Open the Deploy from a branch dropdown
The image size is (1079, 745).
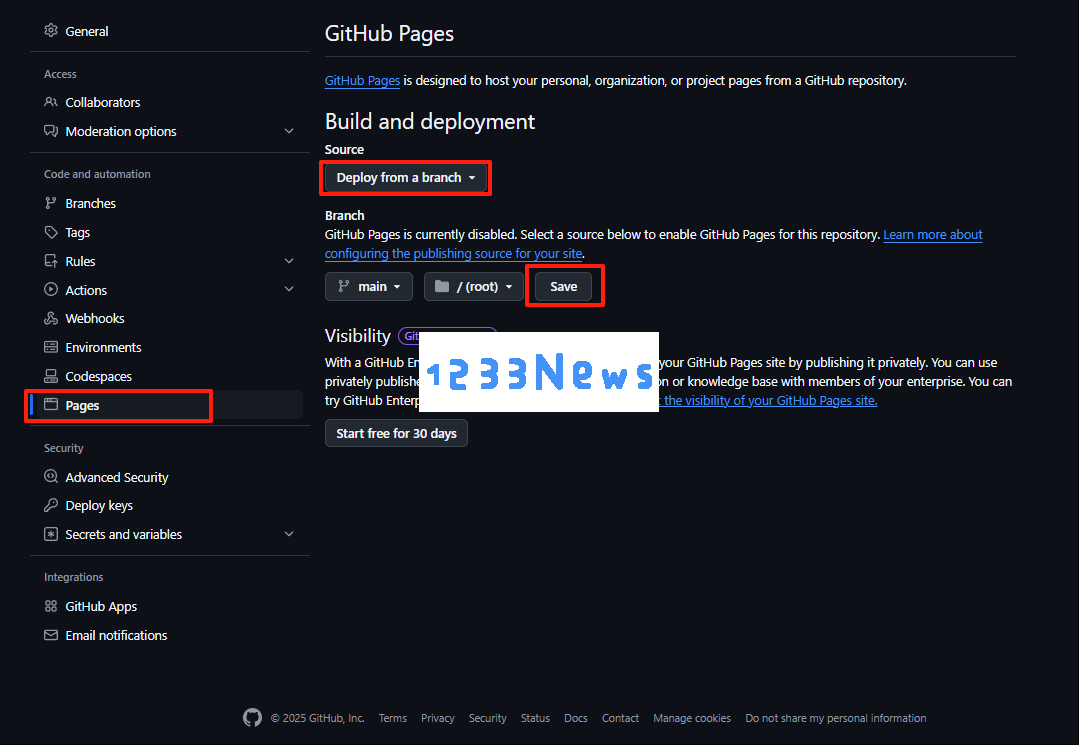(406, 177)
